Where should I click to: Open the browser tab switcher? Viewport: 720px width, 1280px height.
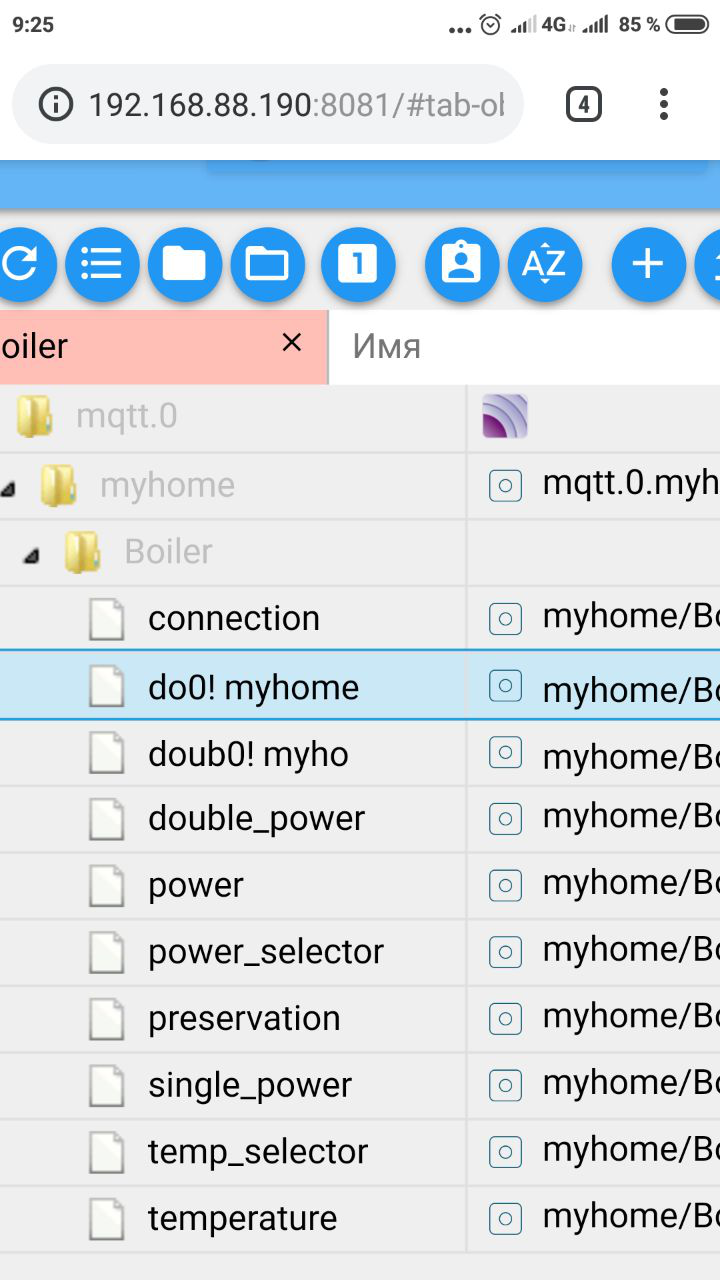[x=584, y=103]
